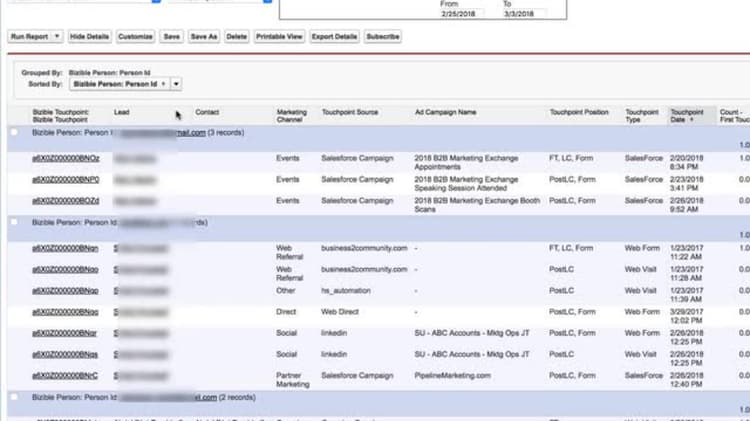The width and height of the screenshot is (750, 421).
Task: Click the 'Web Direct' source cell
Action: pos(340,311)
